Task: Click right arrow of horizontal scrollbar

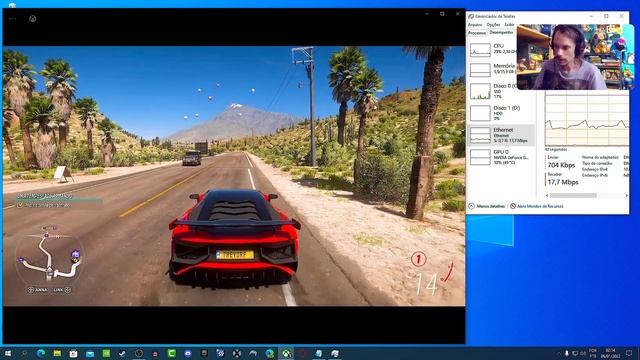Action: pos(627,196)
